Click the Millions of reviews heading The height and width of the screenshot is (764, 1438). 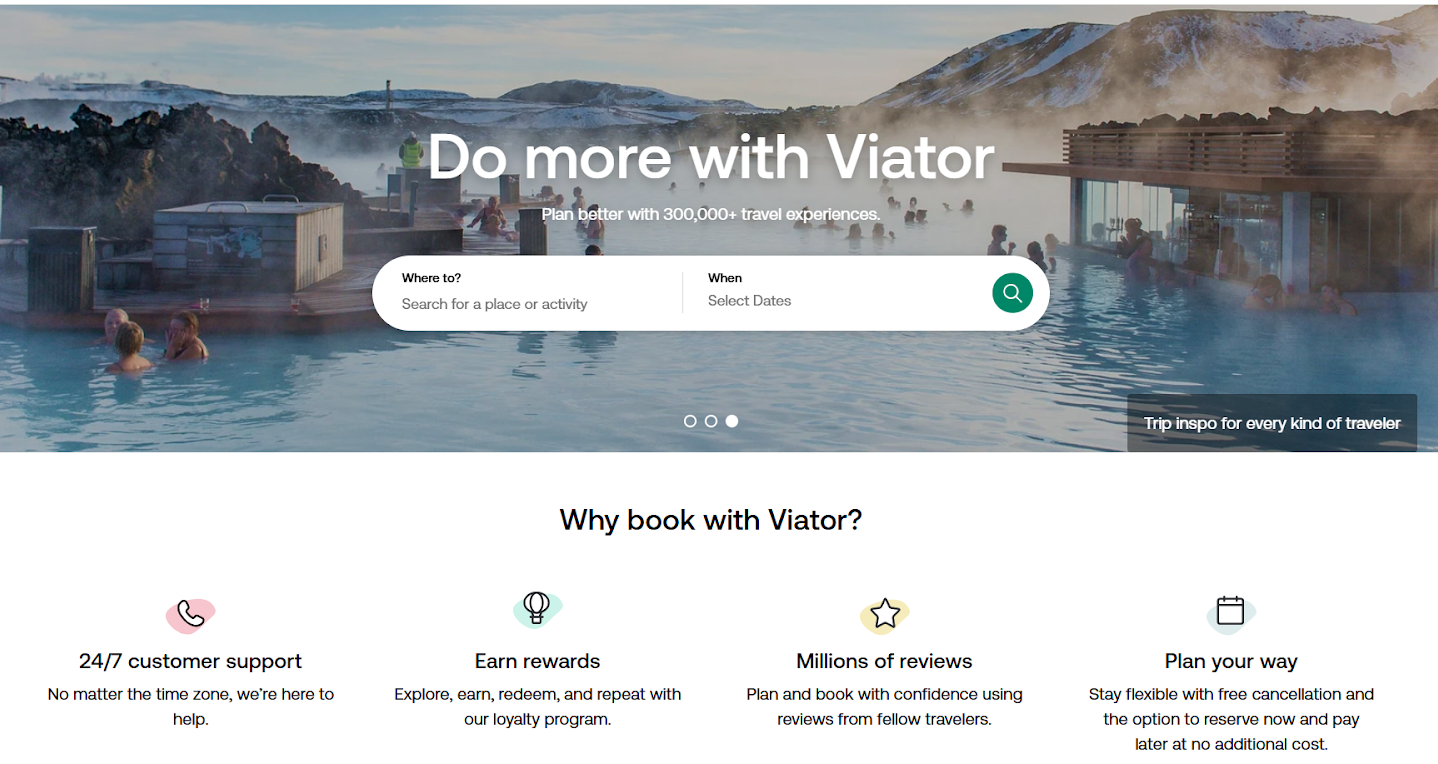884,661
